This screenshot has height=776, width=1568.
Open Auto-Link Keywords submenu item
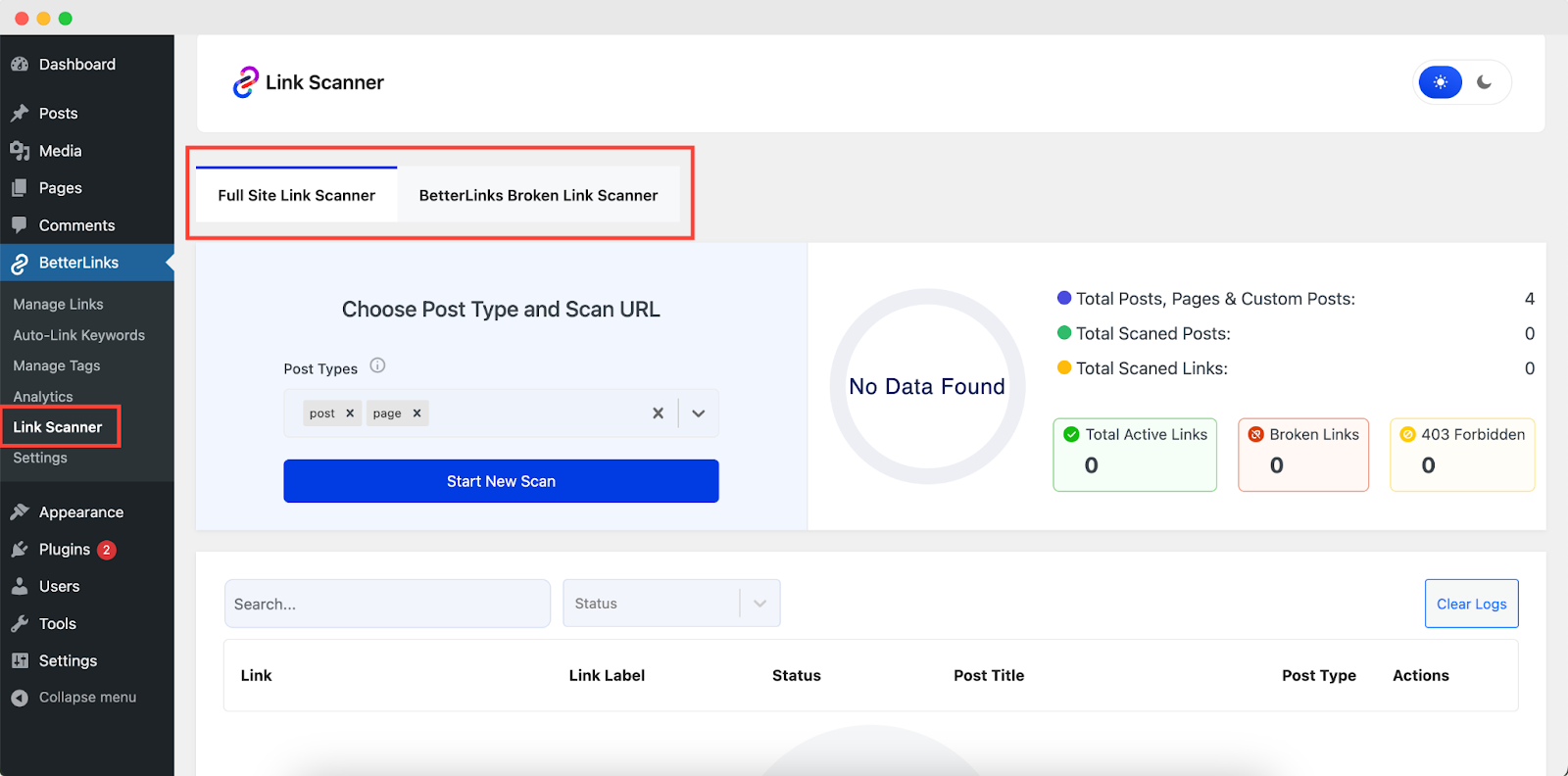tap(79, 335)
